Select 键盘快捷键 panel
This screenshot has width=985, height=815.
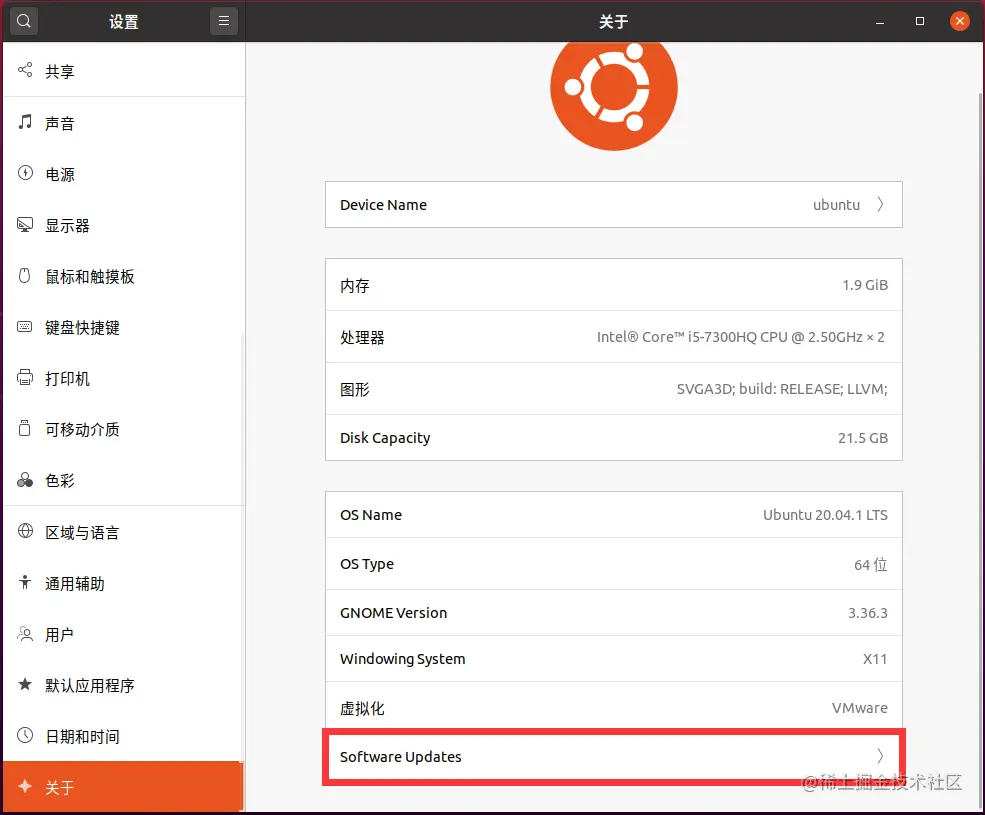pyautogui.click(x=124, y=327)
